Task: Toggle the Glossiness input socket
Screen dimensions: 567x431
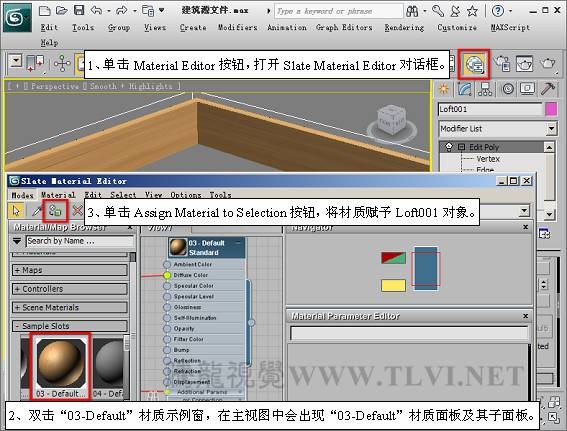Action: [x=167, y=307]
